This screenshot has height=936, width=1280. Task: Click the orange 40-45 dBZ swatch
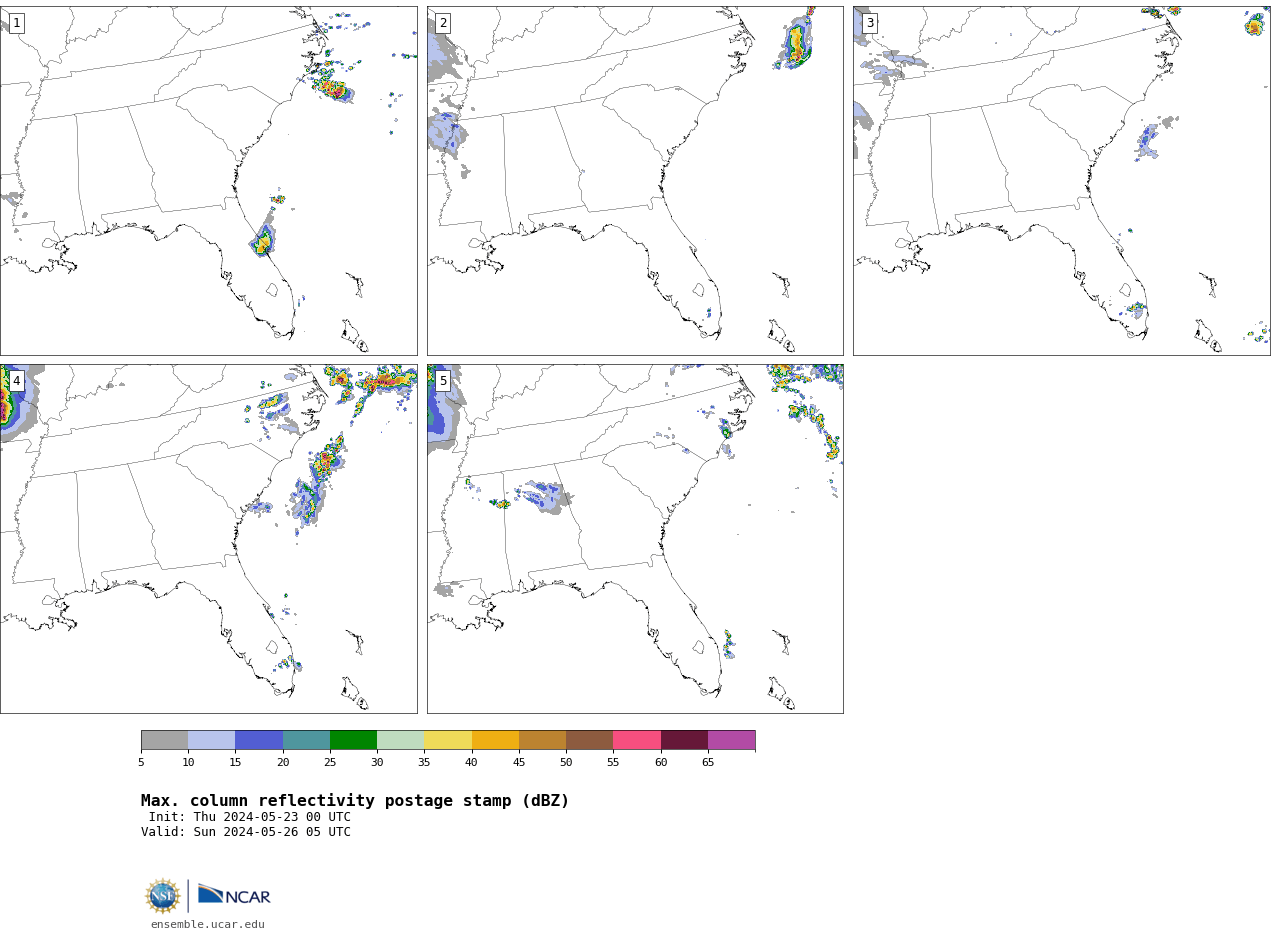click(x=495, y=740)
